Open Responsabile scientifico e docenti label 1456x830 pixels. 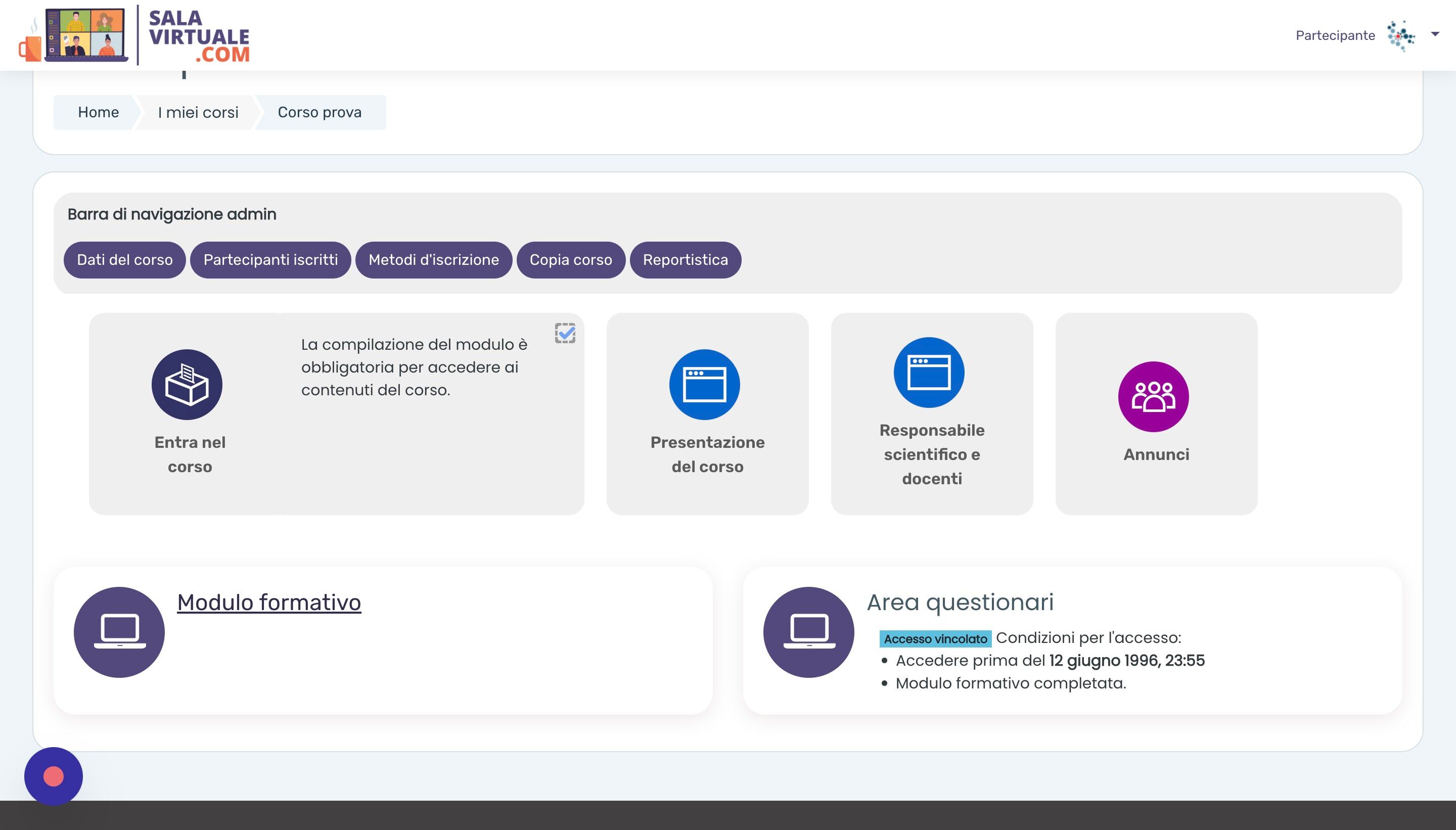tap(932, 454)
